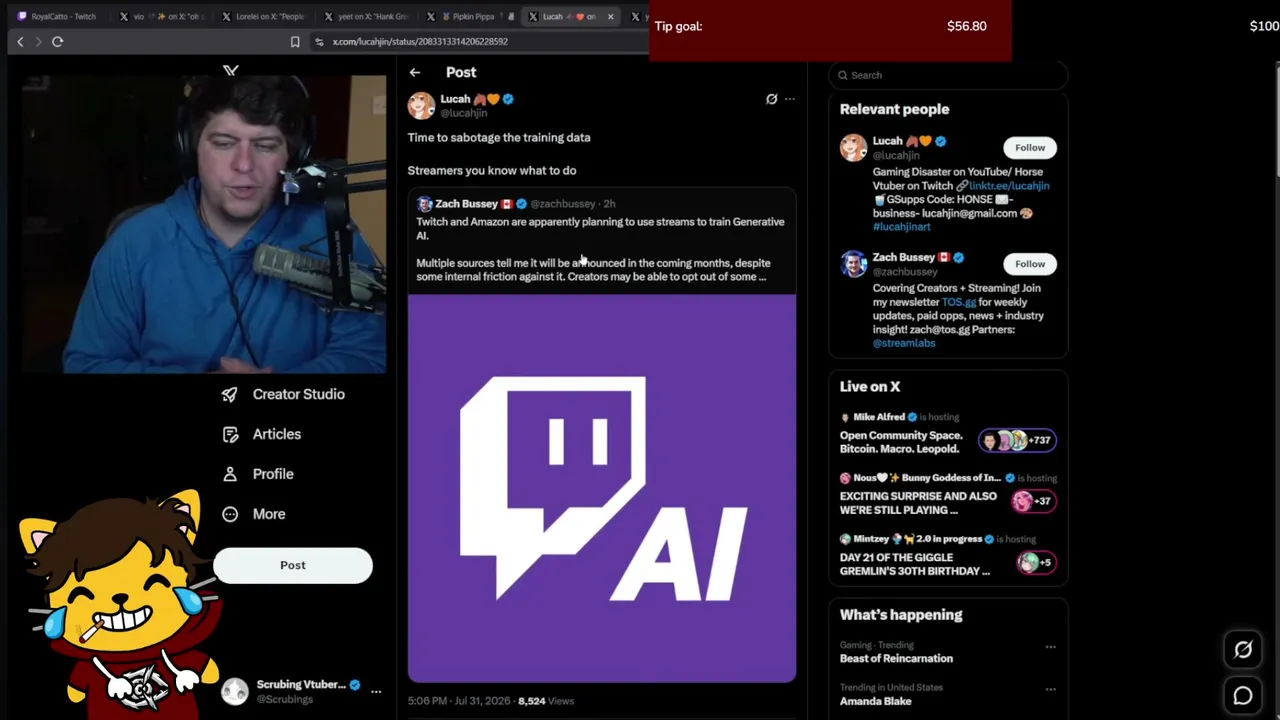The height and width of the screenshot is (720, 1280).
Task: Open the TOS.gg link in Zach's bio
Action: (958, 302)
